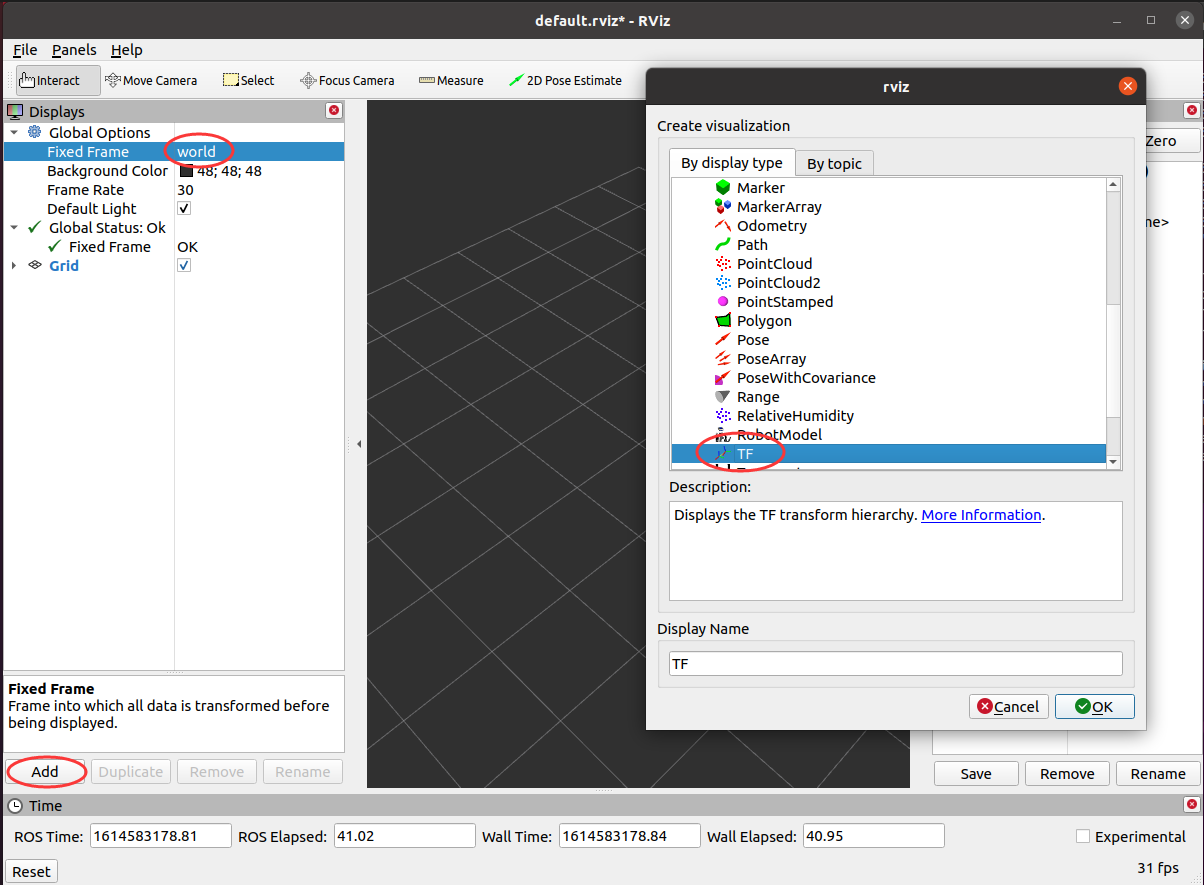Select the PointCloud2 display type

pyautogui.click(x=768, y=283)
